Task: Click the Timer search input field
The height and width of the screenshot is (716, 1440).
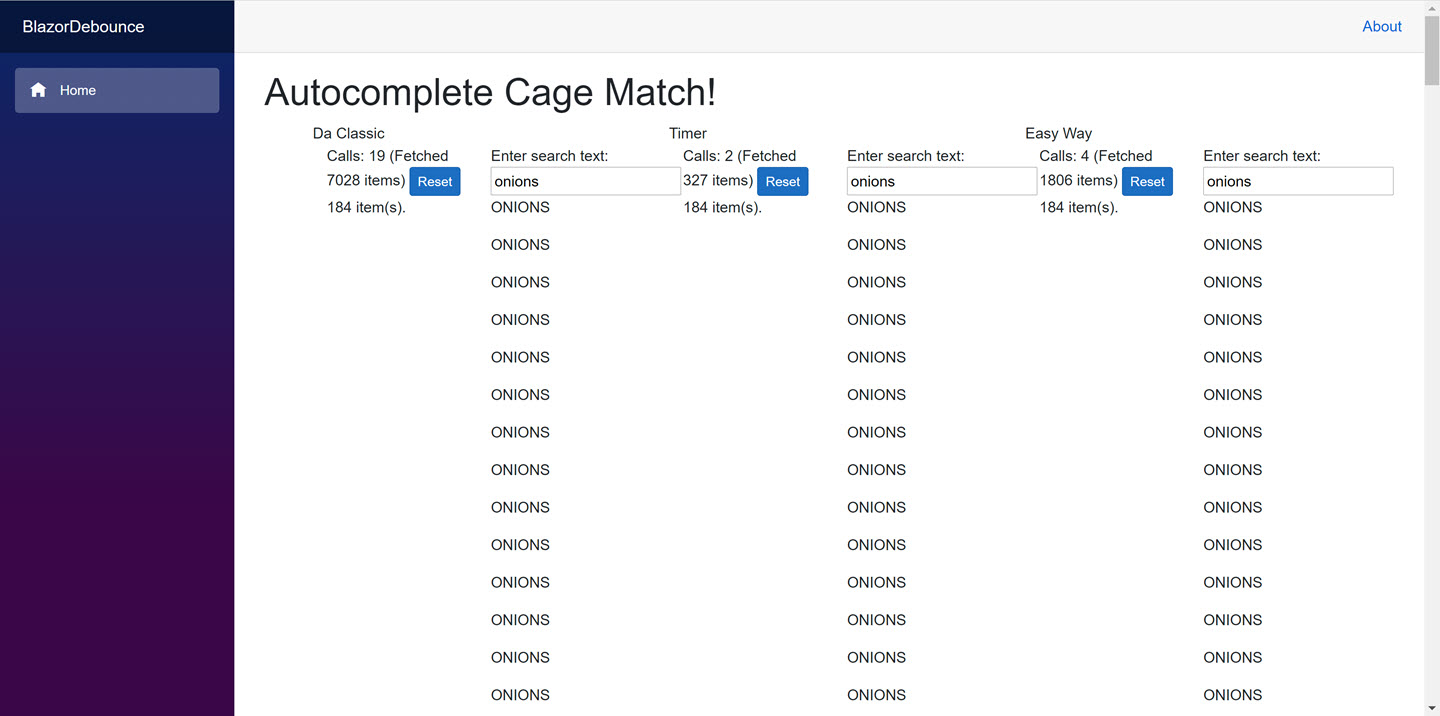Action: point(941,181)
